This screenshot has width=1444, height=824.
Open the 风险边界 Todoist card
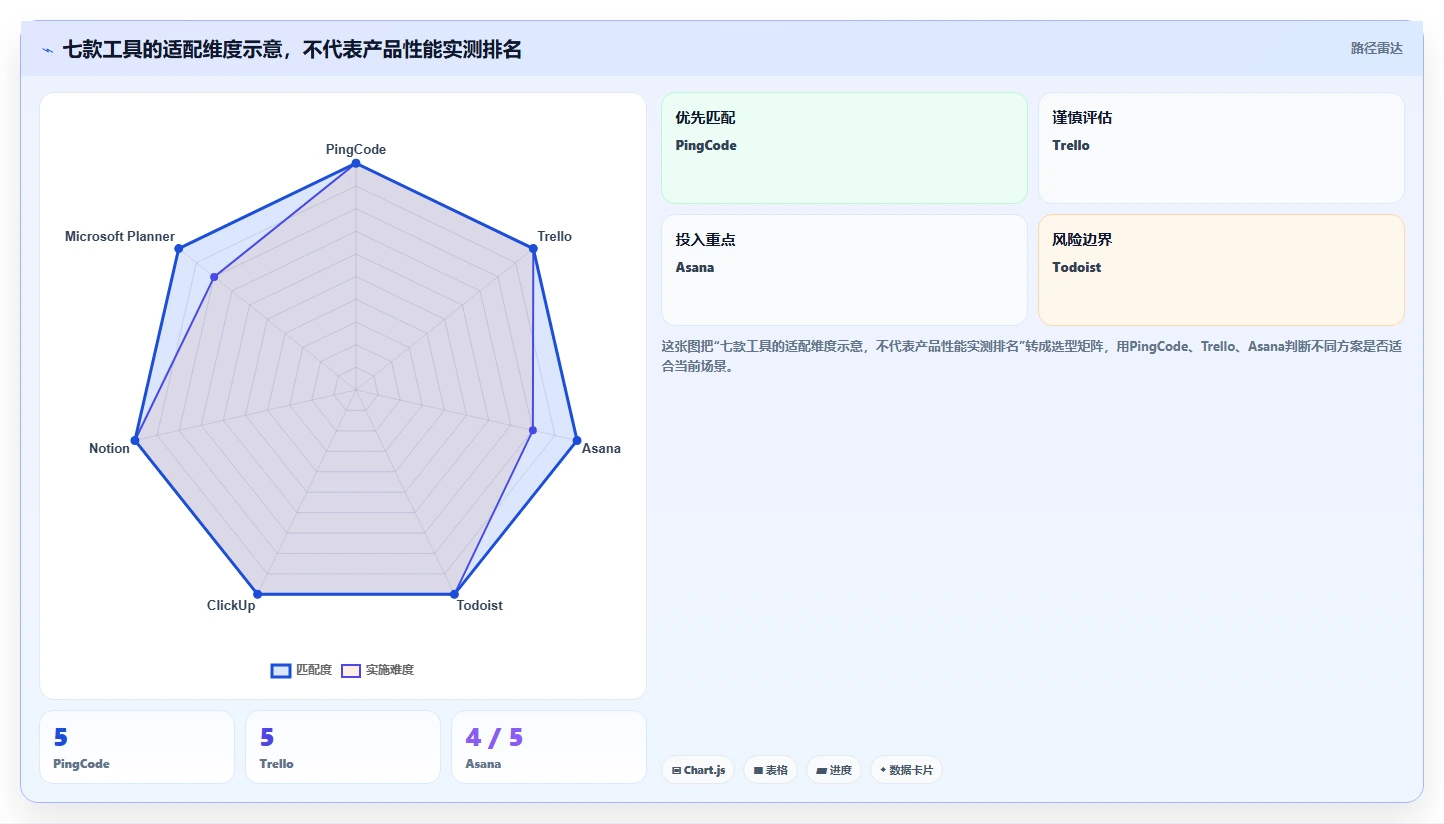tap(1221, 270)
